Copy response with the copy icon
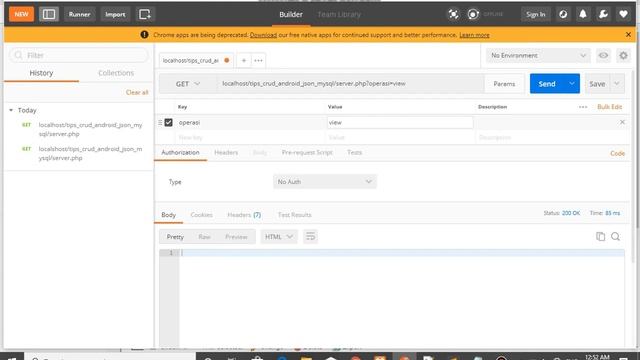The height and width of the screenshot is (360, 640). click(600, 236)
